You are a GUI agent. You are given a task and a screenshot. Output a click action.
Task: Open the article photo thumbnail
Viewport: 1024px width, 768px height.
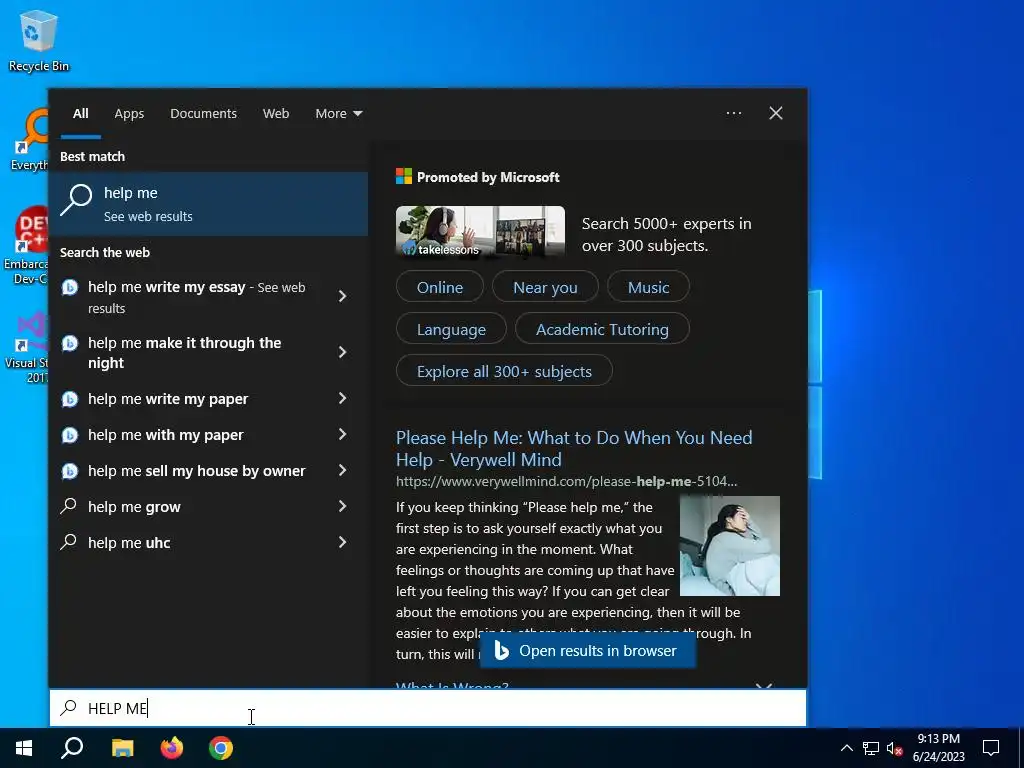coord(729,546)
